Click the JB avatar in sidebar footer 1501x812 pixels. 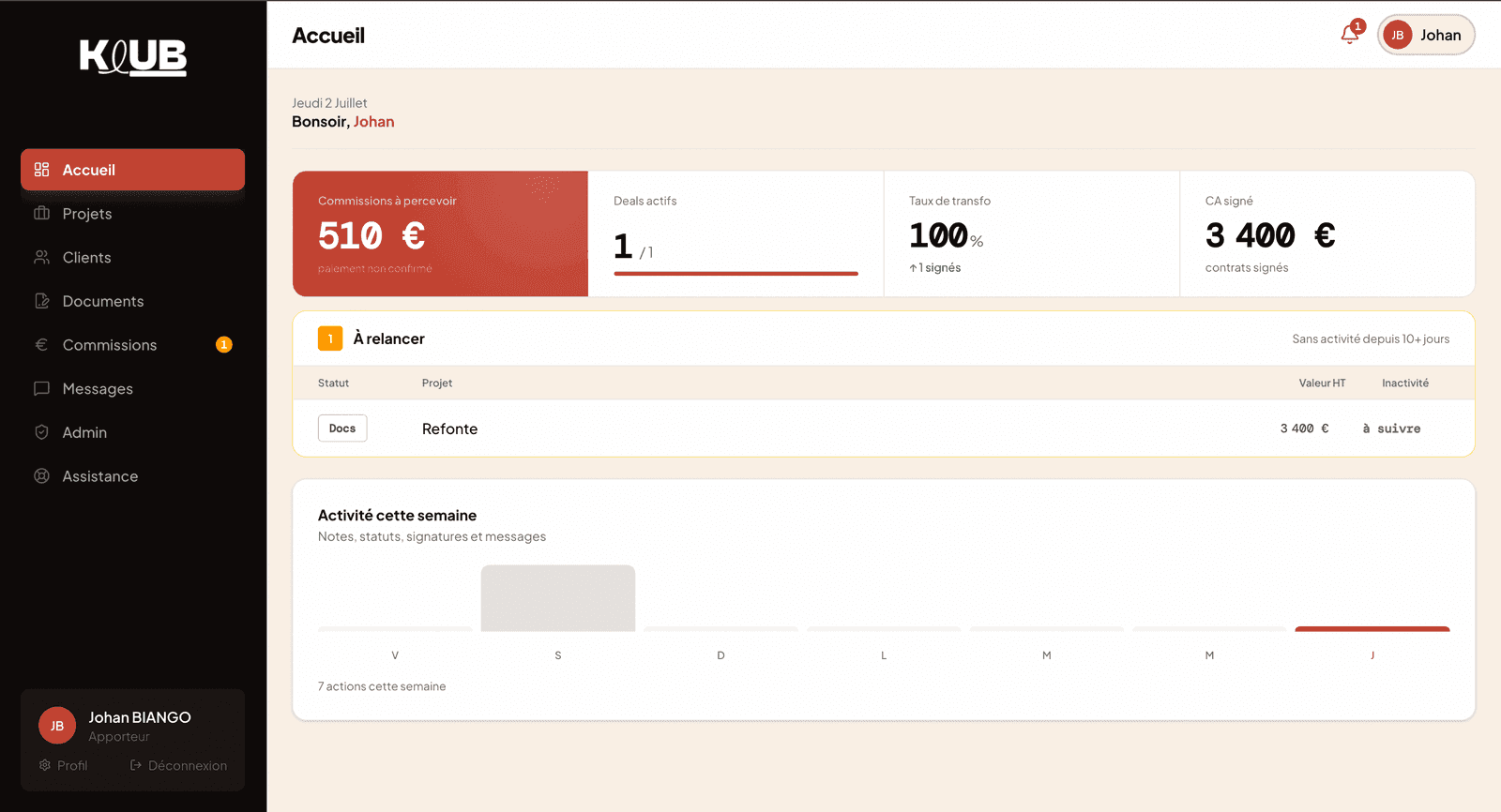point(57,726)
